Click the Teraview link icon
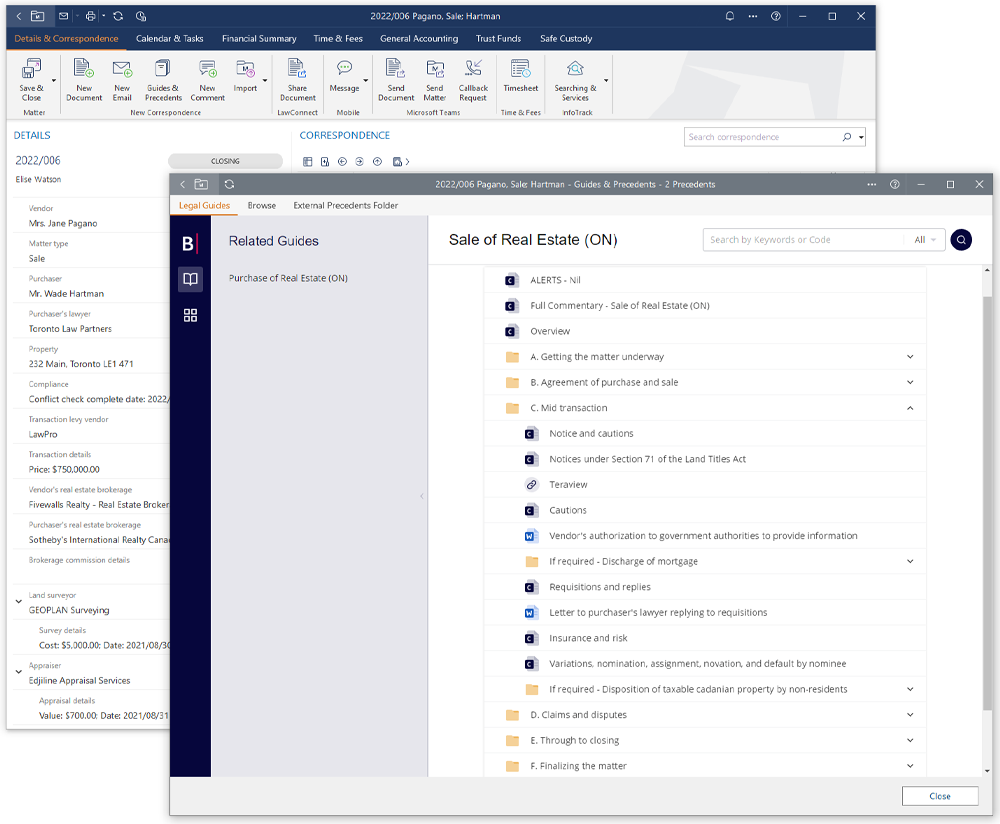The height and width of the screenshot is (824, 1000). click(x=531, y=485)
